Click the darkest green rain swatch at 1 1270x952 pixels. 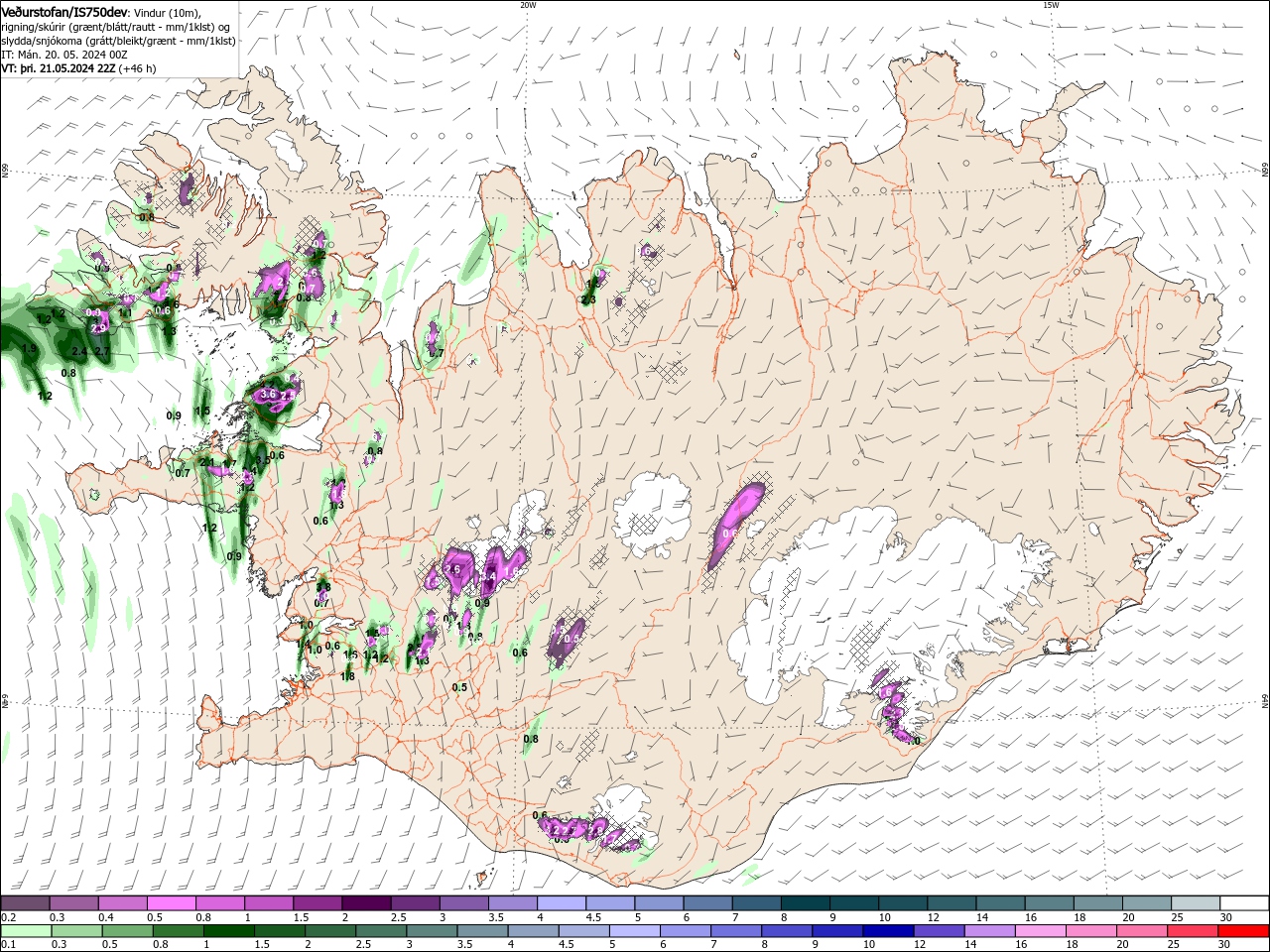(228, 931)
